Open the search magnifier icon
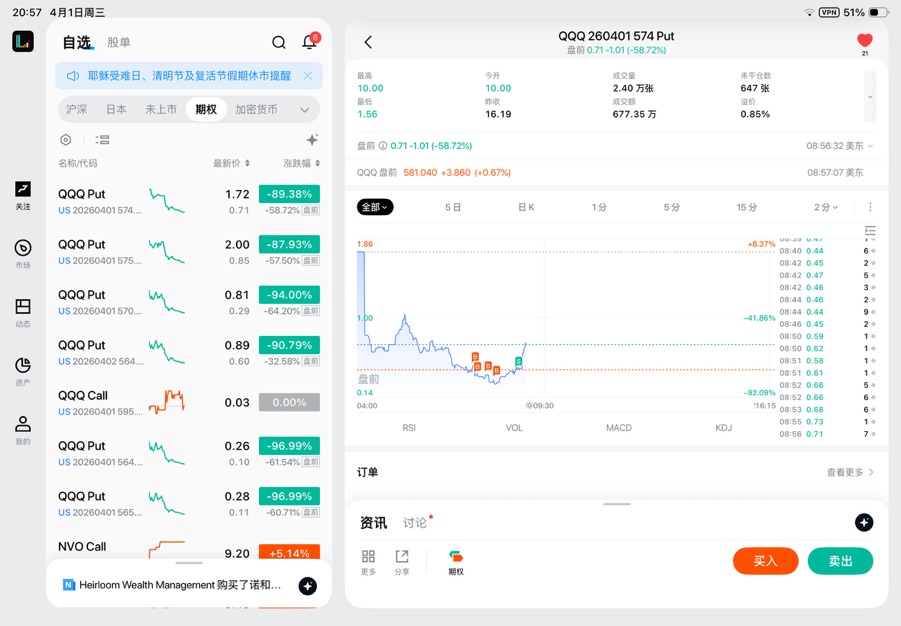Image resolution: width=901 pixels, height=626 pixels. 279,42
